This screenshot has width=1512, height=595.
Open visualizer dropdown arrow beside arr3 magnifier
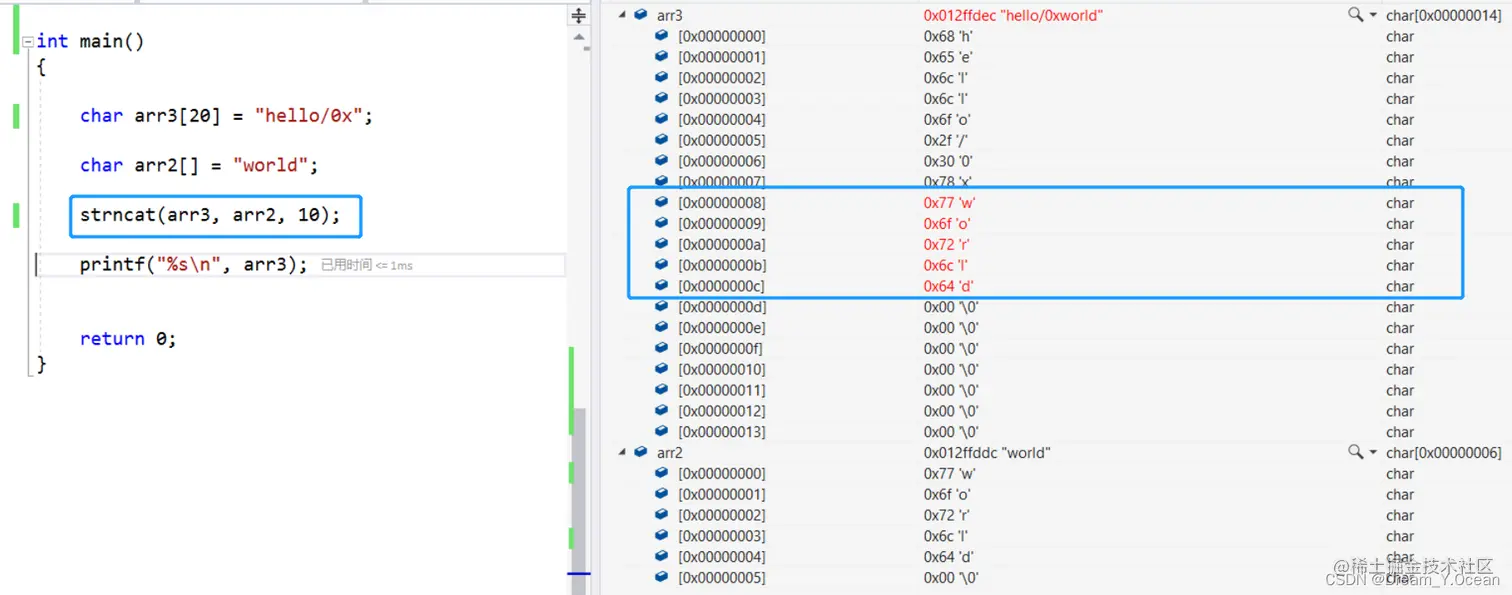[1373, 16]
